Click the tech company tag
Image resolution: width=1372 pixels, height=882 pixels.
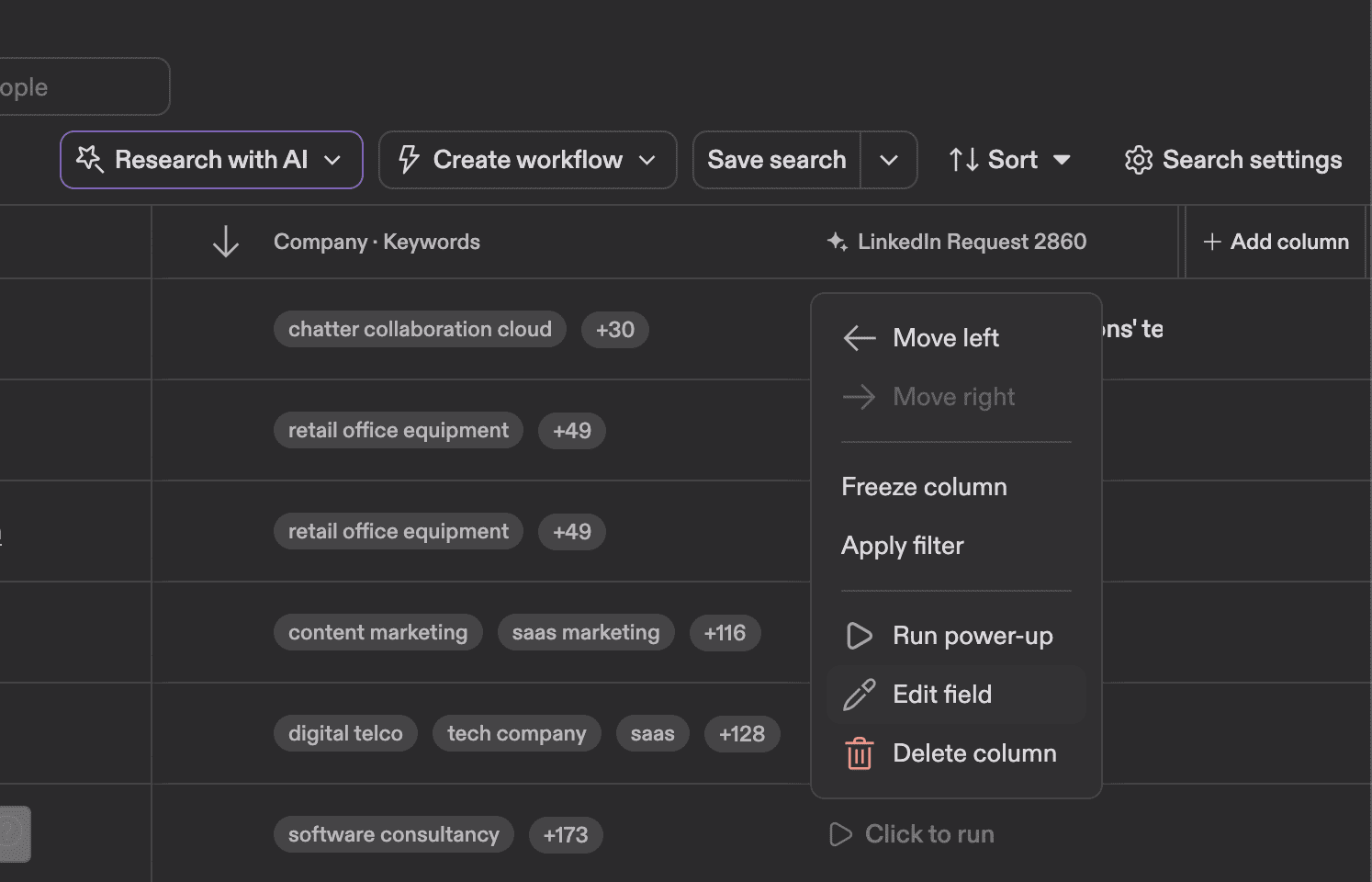[517, 734]
